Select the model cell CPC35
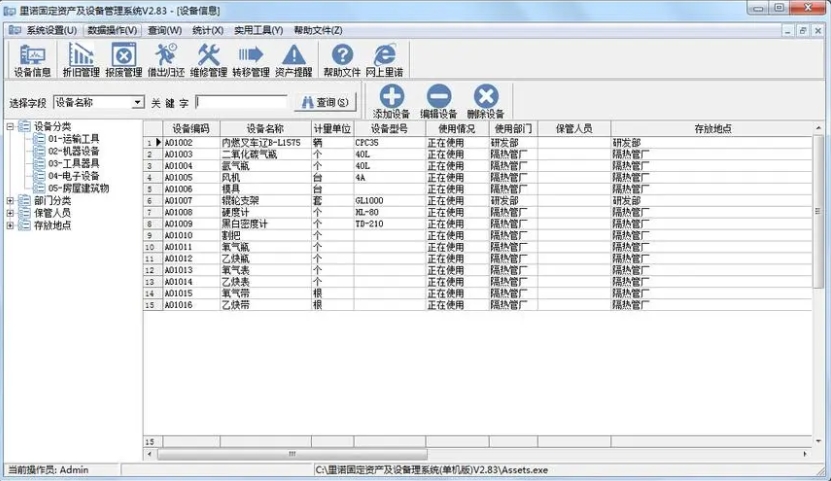 click(390, 142)
